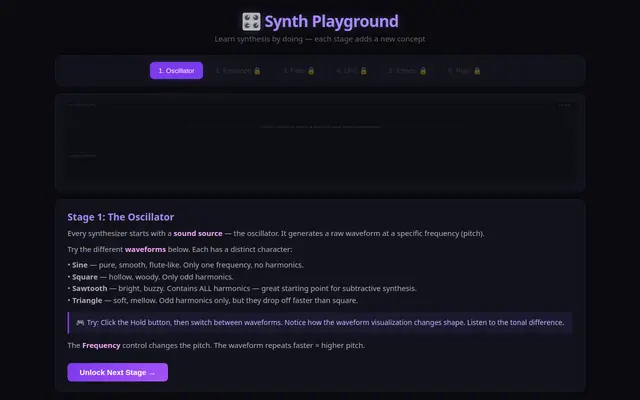Screen dimensions: 640x400
Task: Switch to the locked 5. Effects tab
Action: [x=407, y=71]
